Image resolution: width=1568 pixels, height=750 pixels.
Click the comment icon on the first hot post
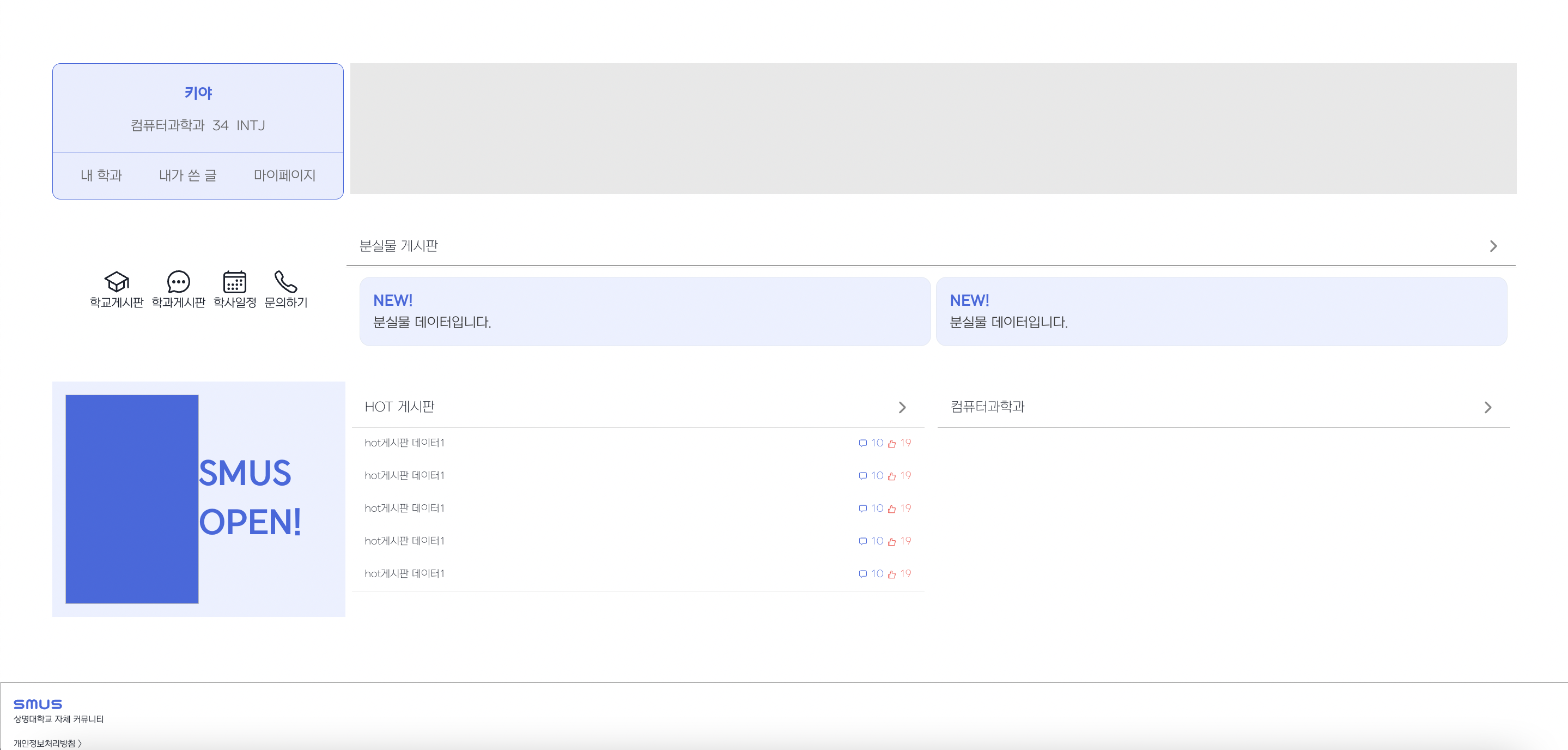(863, 443)
